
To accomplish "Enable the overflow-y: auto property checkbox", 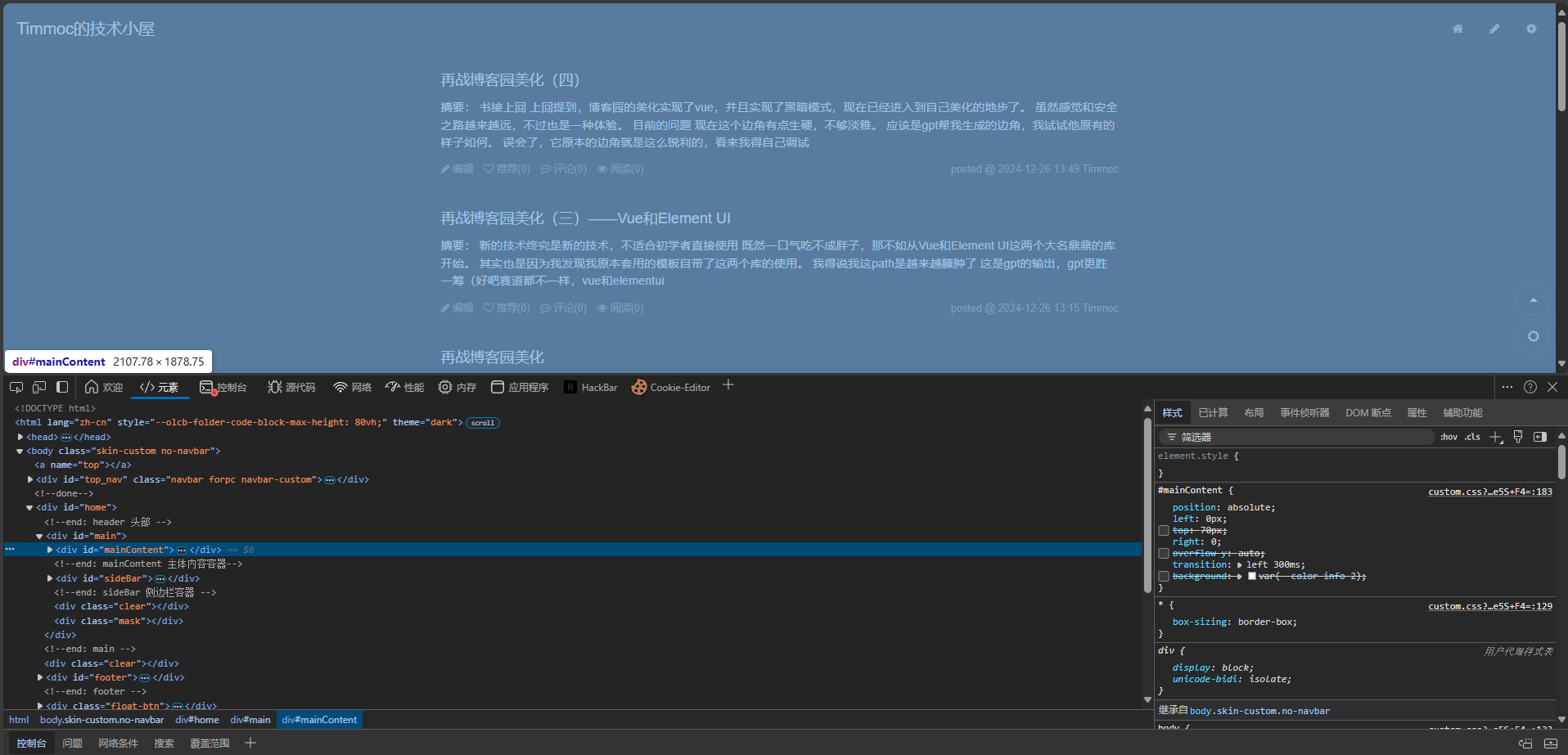I will point(1164,554).
